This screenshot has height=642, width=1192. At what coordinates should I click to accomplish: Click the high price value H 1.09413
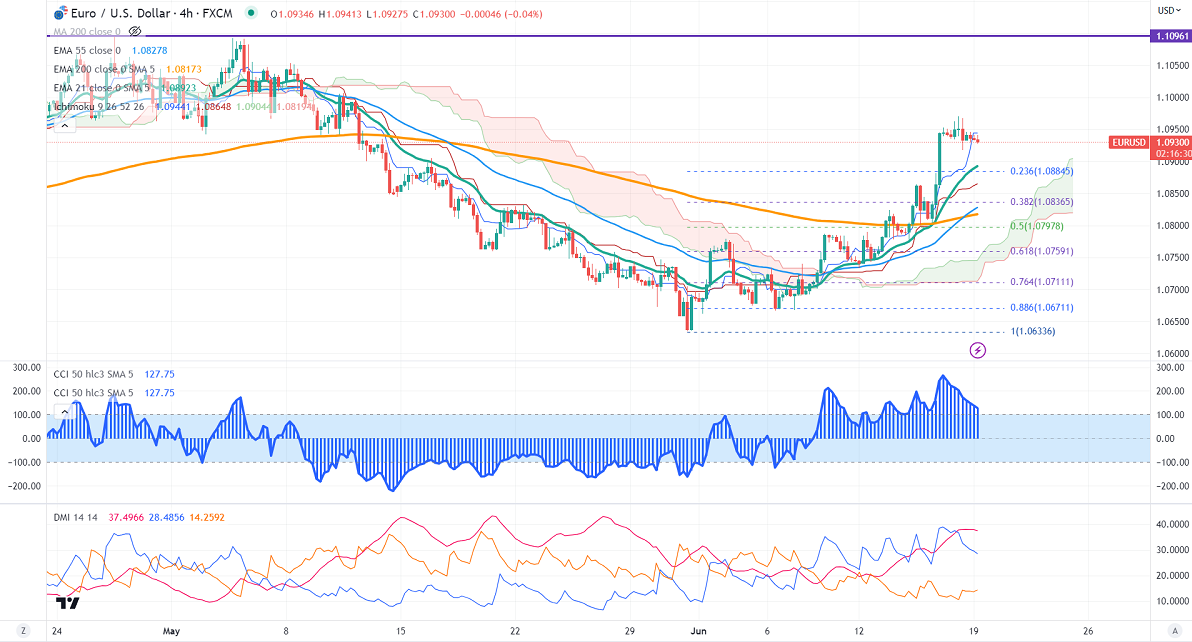coord(339,14)
